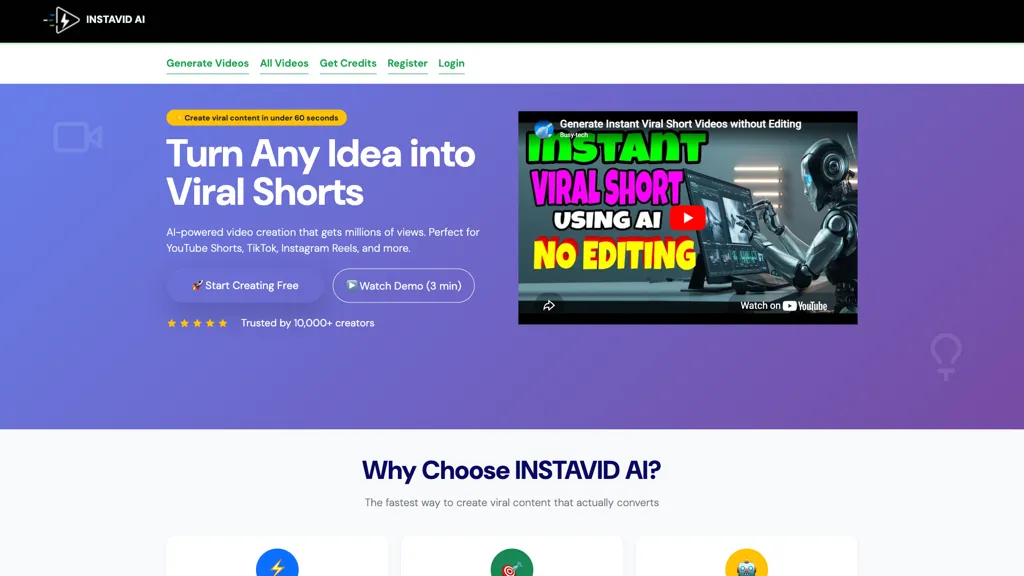Click the Busy tech channel avatar

point(543,129)
